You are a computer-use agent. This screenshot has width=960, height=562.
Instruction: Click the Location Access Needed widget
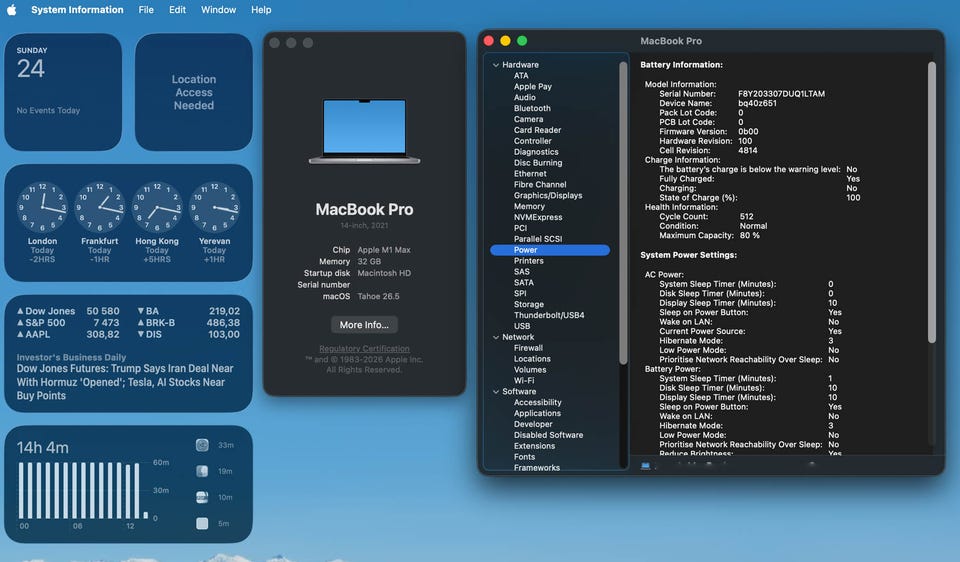point(193,92)
